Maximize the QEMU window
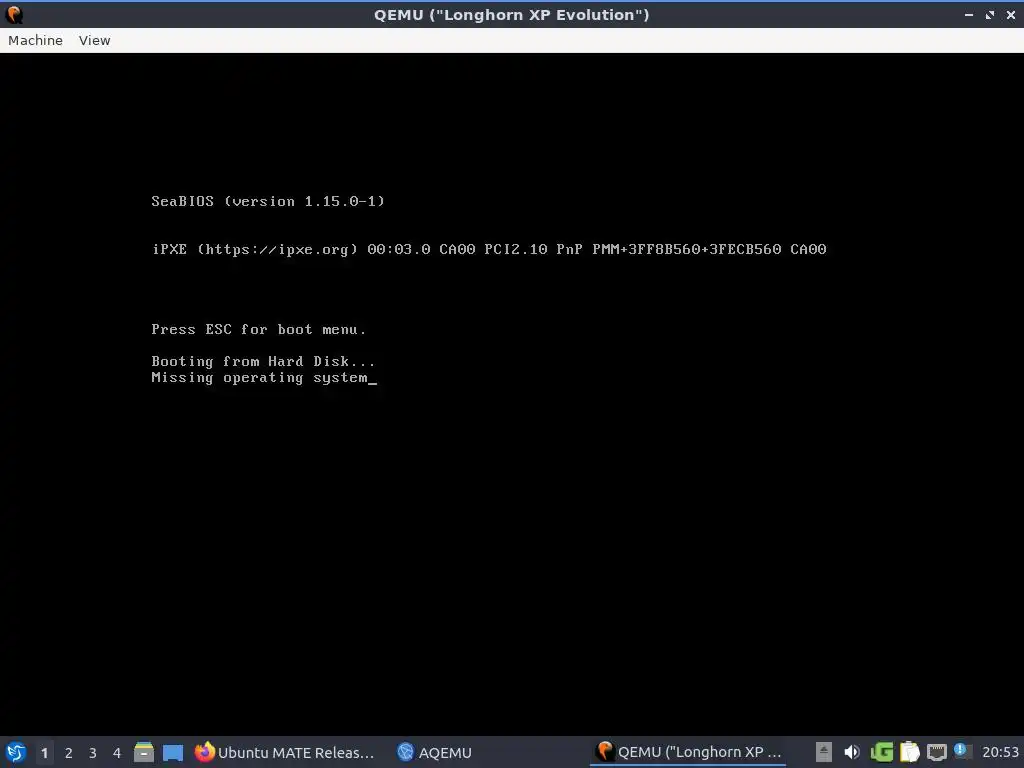Viewport: 1024px width, 768px height. pos(989,14)
